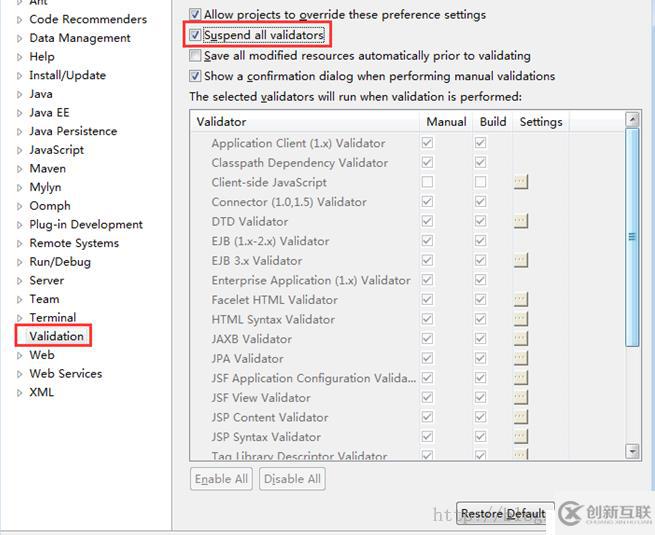Expand the Web Services tree node
Viewport: 655px width, 535px height.
pos(19,374)
